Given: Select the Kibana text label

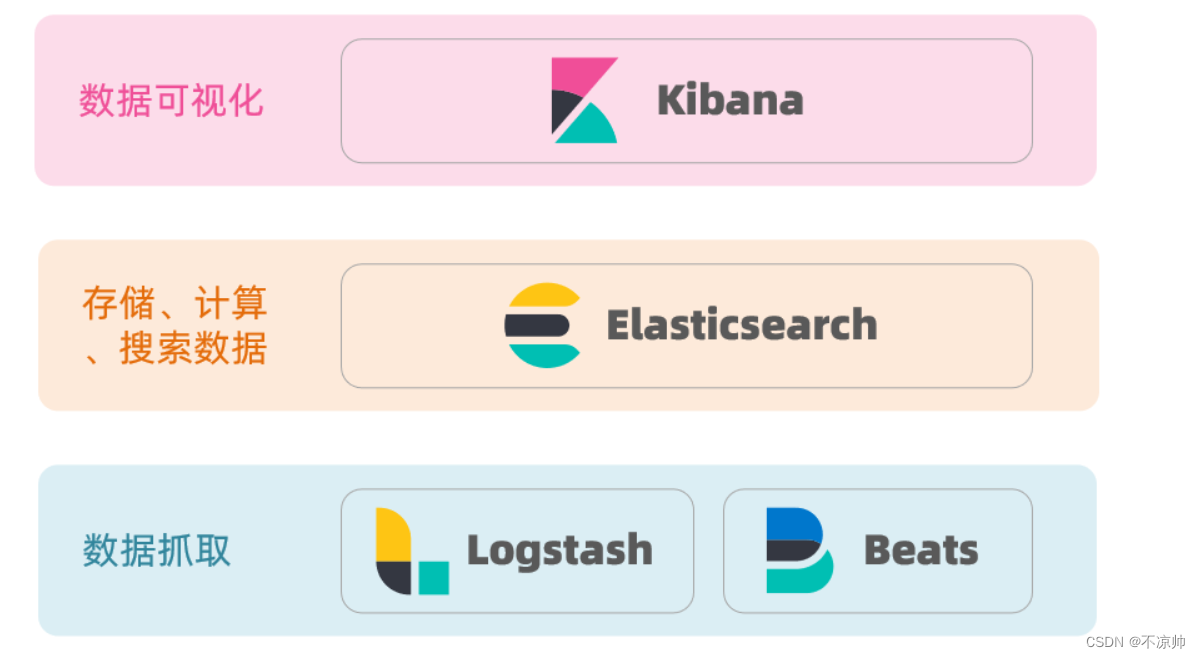Looking at the screenshot, I should pos(730,101).
